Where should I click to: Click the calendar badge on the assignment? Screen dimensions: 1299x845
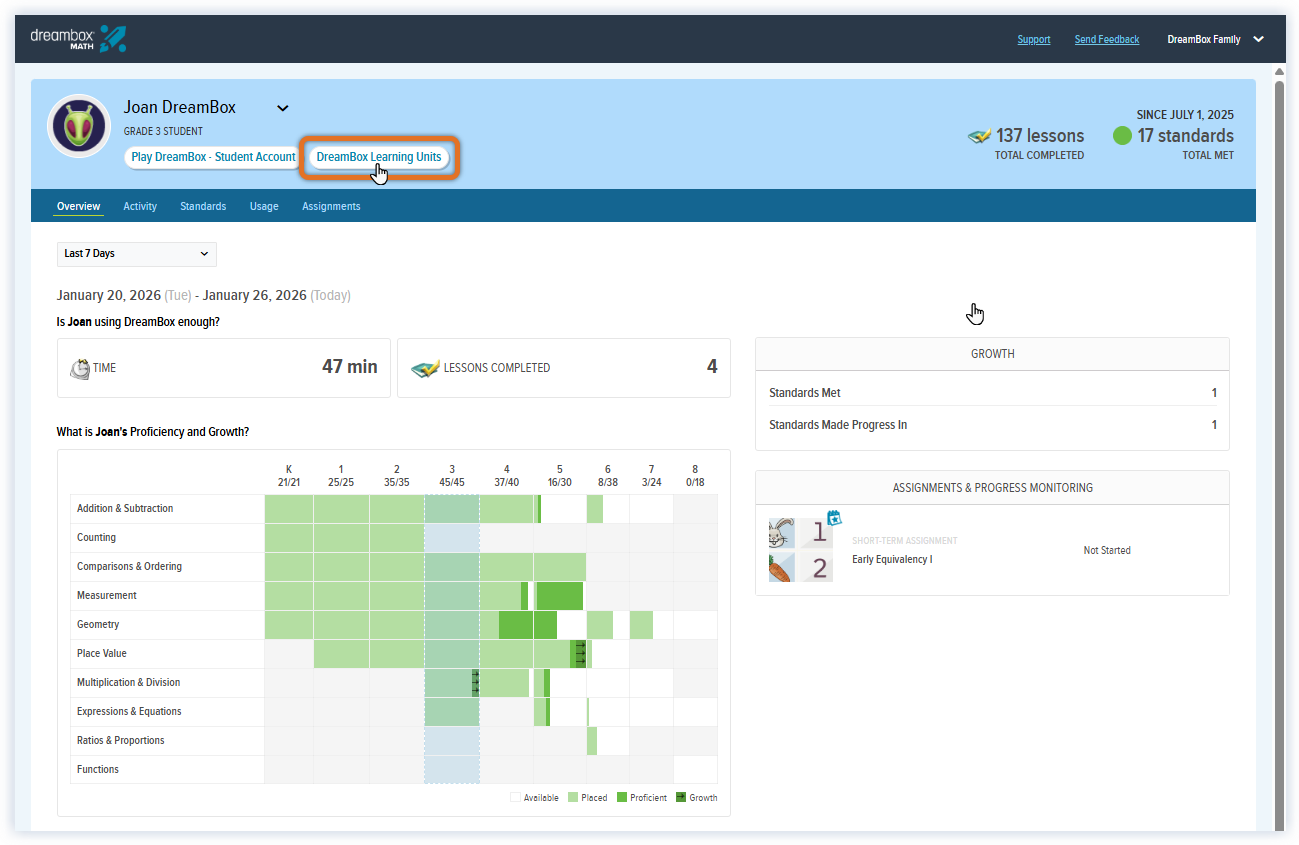835,518
